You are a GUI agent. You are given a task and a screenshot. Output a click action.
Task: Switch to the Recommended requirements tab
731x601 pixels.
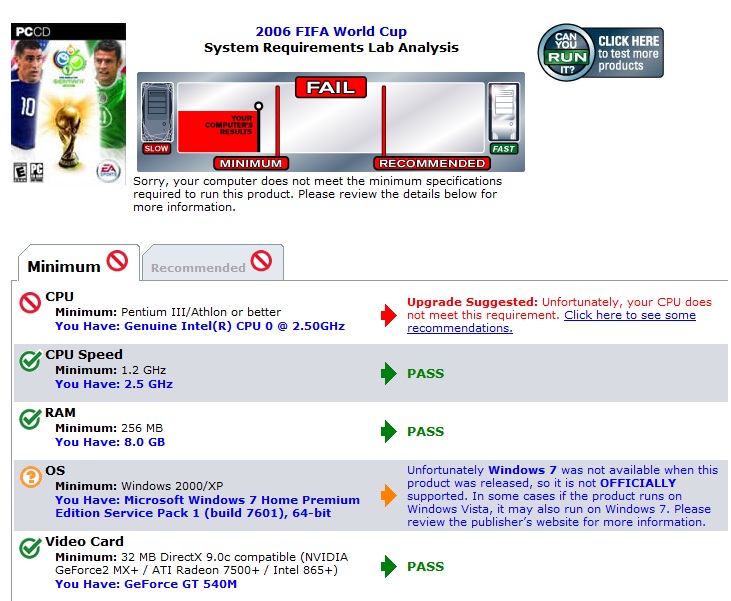[213, 263]
